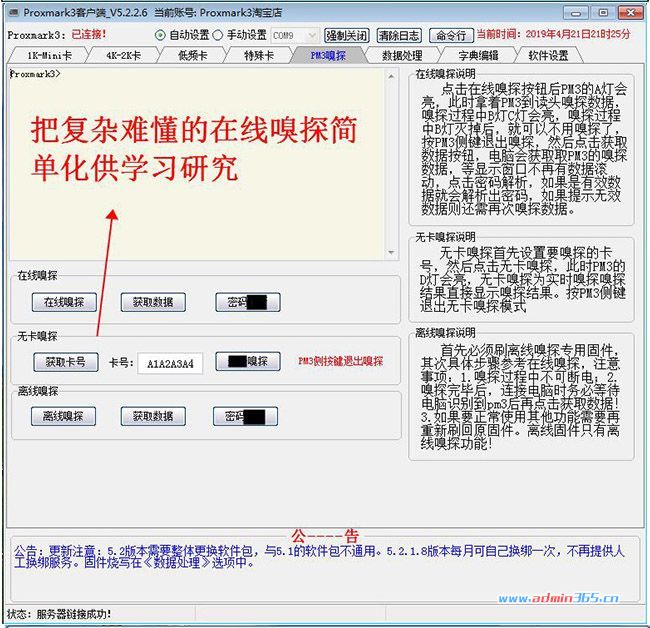Switch to the 1K-Mini卡 tab
The width and height of the screenshot is (650, 628).
pos(49,55)
